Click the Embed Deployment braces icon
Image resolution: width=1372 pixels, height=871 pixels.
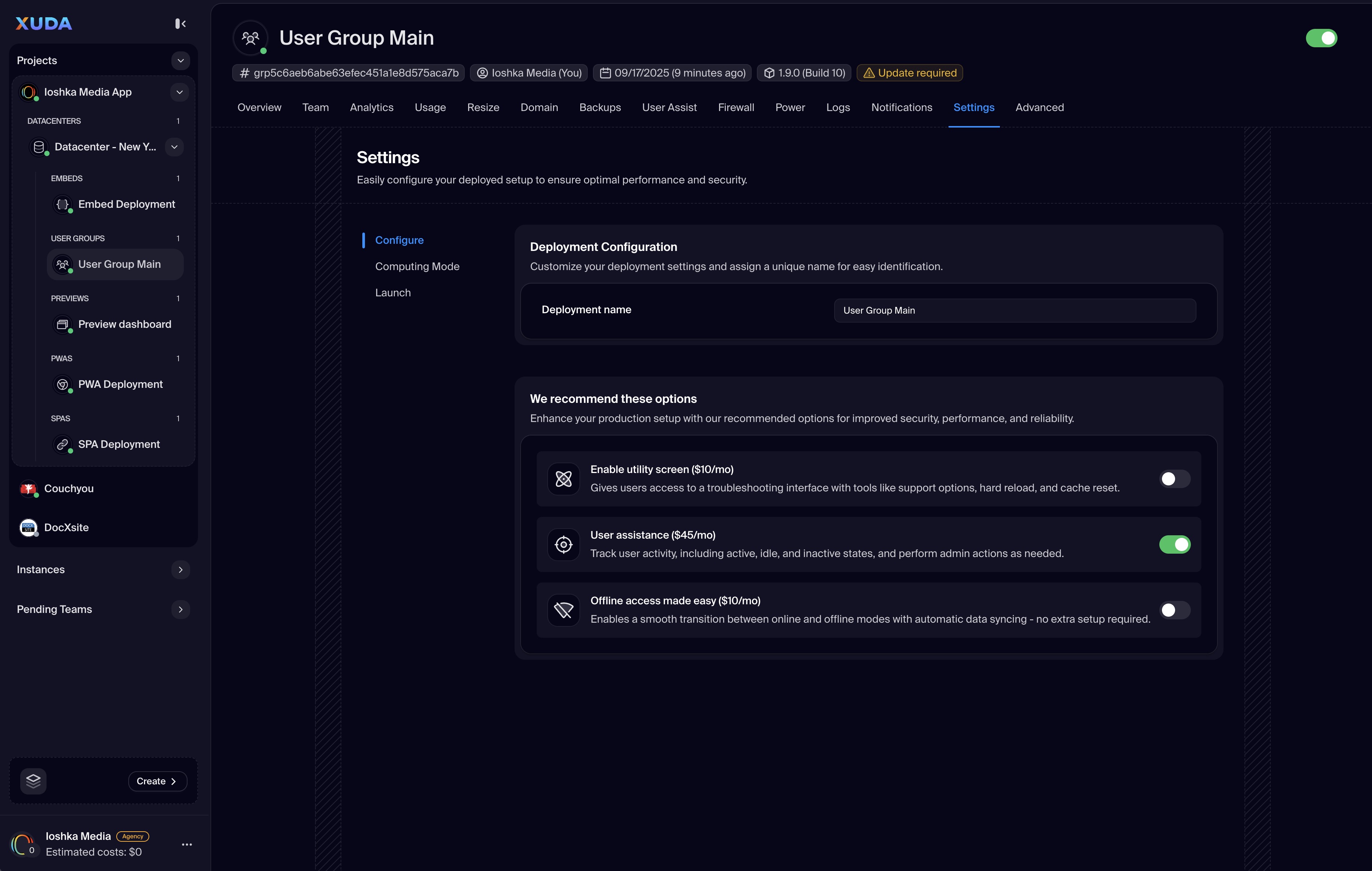(63, 204)
